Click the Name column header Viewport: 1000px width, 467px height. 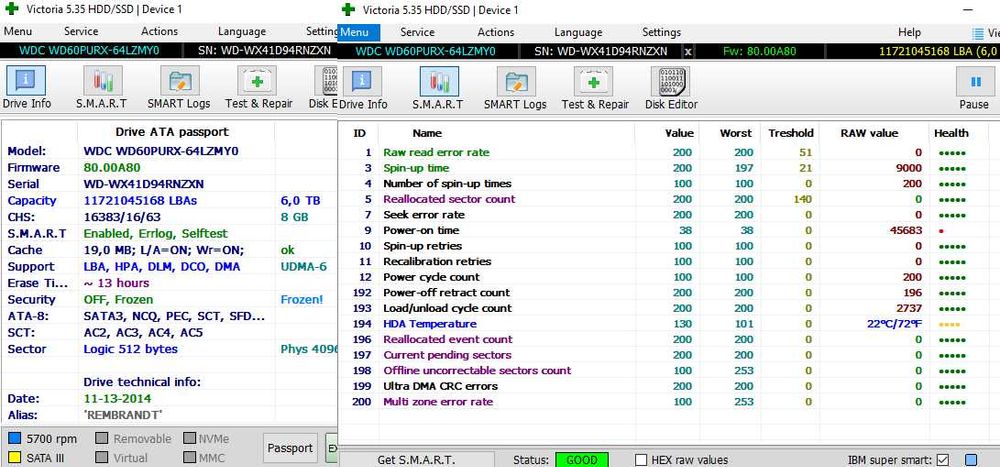coord(427,133)
